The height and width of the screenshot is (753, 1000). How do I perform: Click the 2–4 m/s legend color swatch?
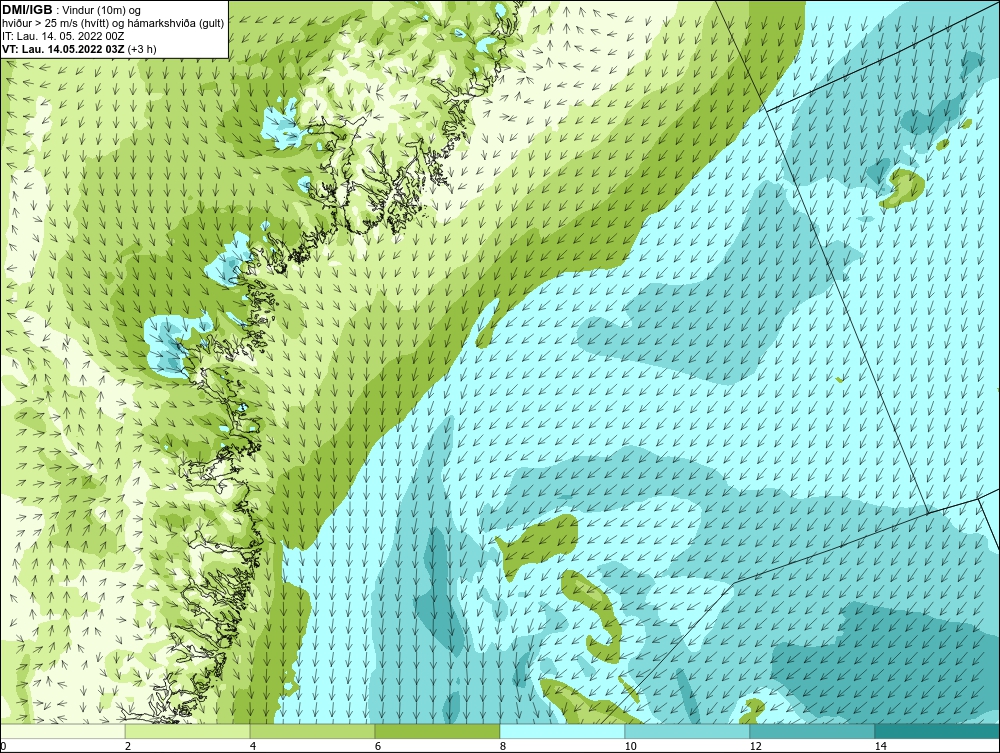tap(188, 731)
